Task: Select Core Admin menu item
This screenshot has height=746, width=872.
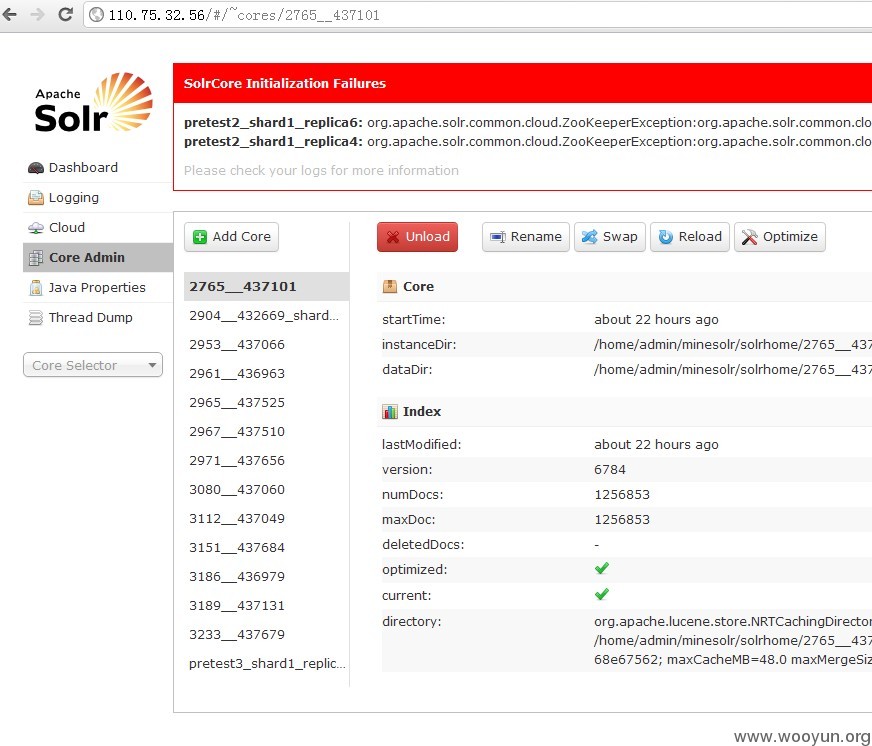Action: tap(98, 258)
